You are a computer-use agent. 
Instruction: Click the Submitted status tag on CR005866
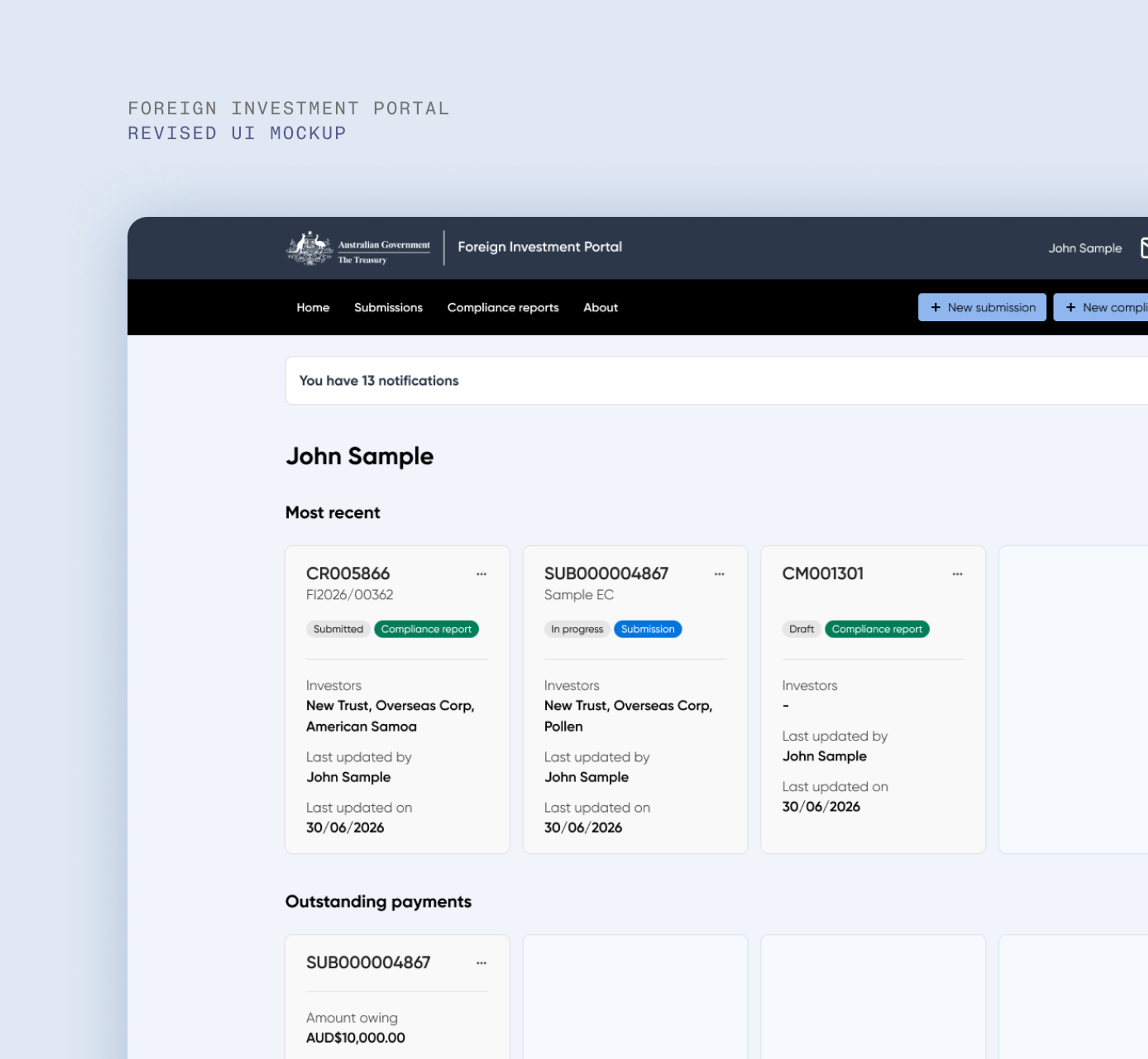coord(338,629)
